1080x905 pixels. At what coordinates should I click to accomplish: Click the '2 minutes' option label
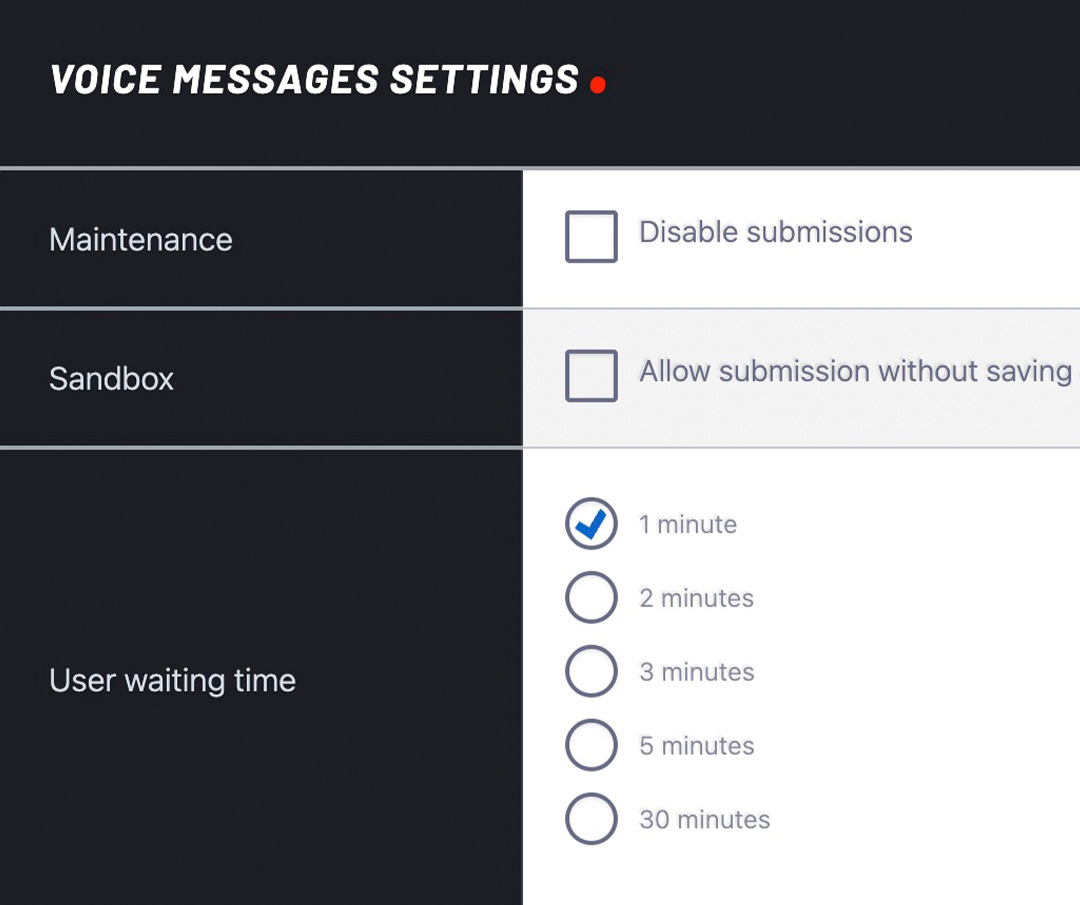coord(696,599)
